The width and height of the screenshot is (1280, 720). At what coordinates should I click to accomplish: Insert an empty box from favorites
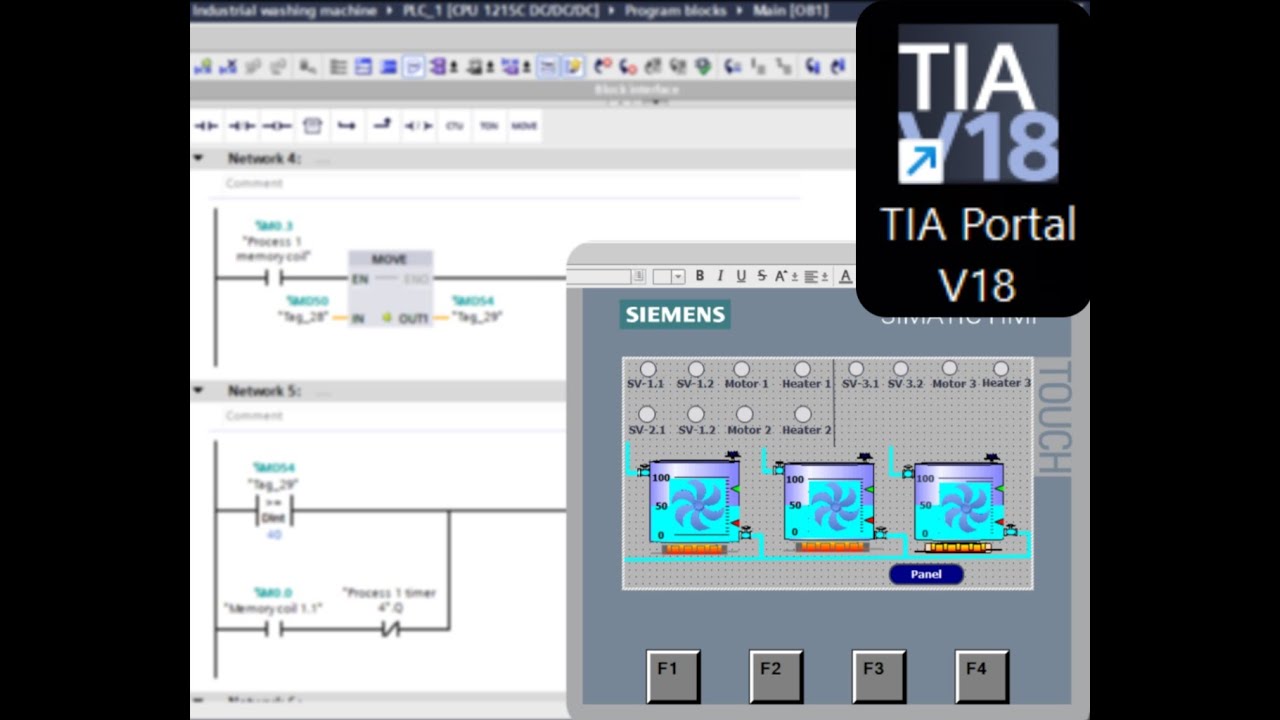313,126
